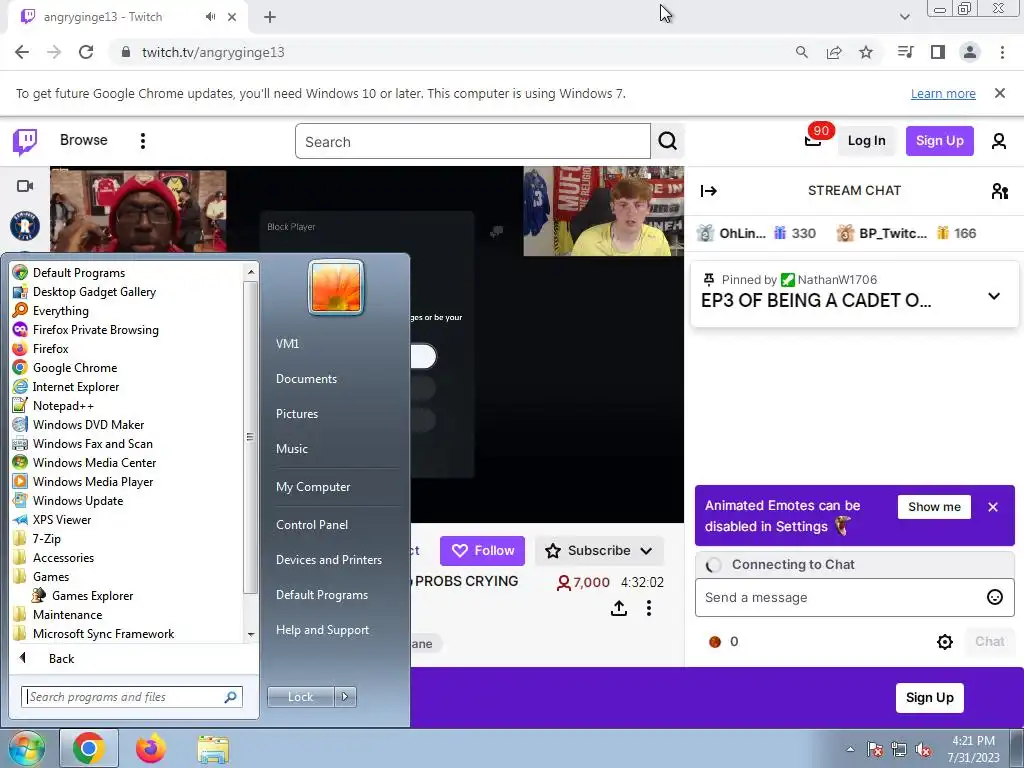This screenshot has height=768, width=1024.
Task: Open Chrome profile avatar icon
Action: pyautogui.click(x=970, y=52)
